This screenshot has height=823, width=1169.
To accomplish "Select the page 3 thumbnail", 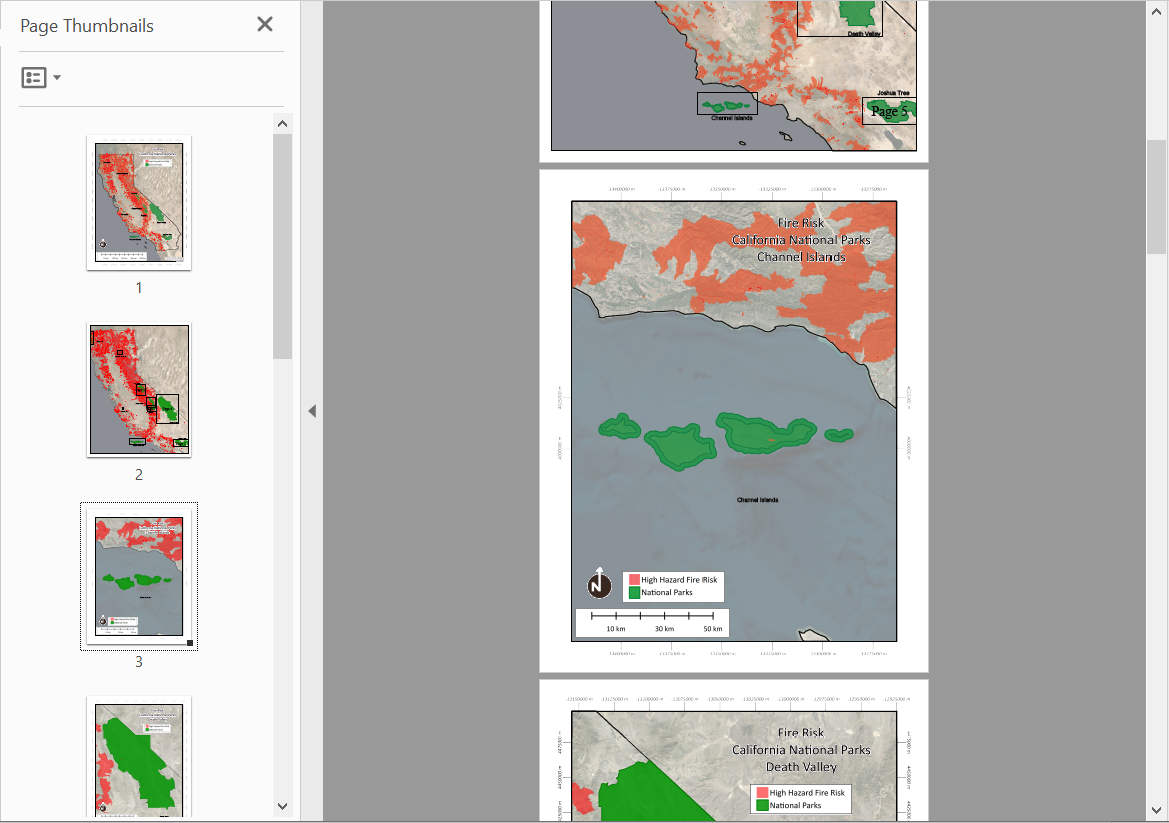I will pos(139,576).
